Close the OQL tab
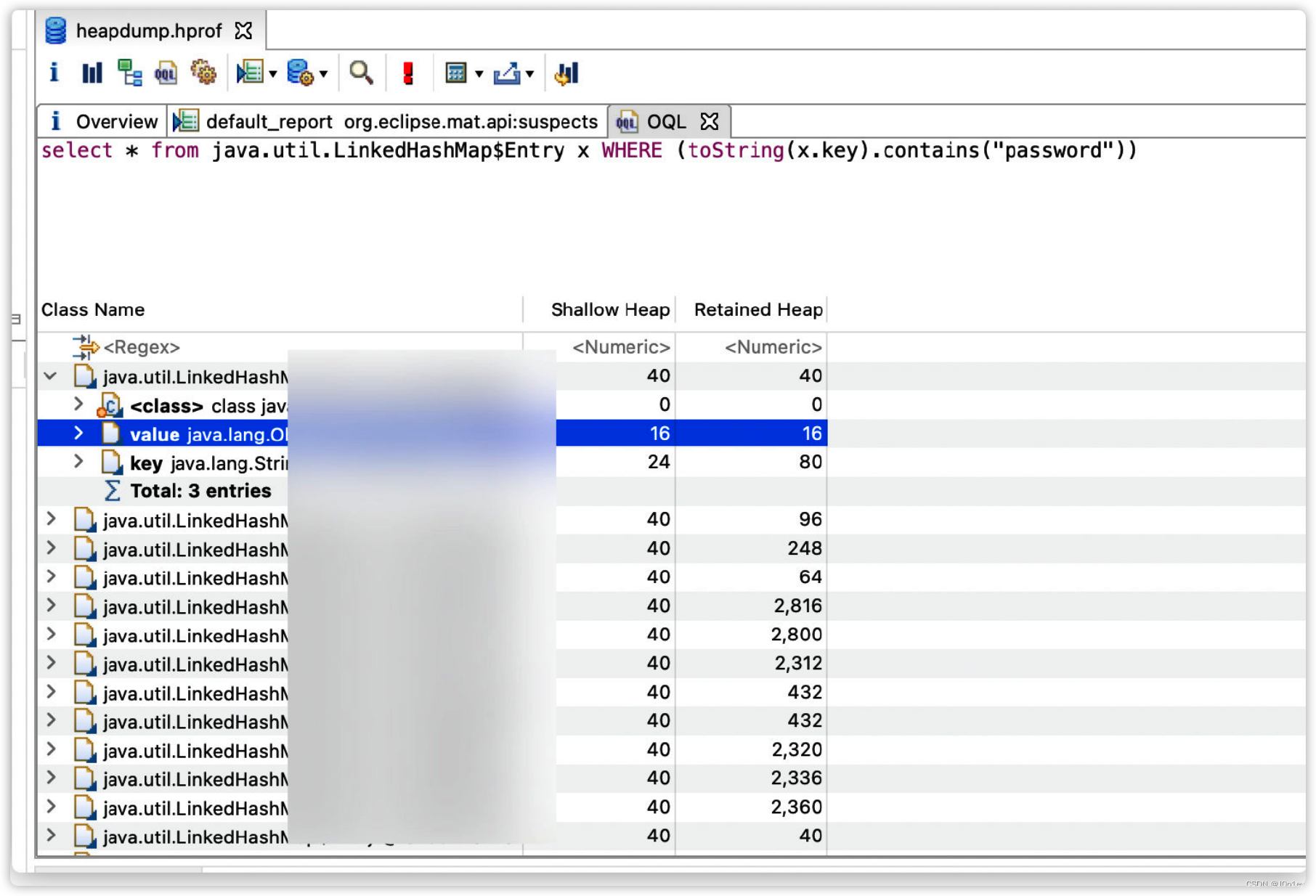This screenshot has width=1316, height=896. pyautogui.click(x=710, y=121)
